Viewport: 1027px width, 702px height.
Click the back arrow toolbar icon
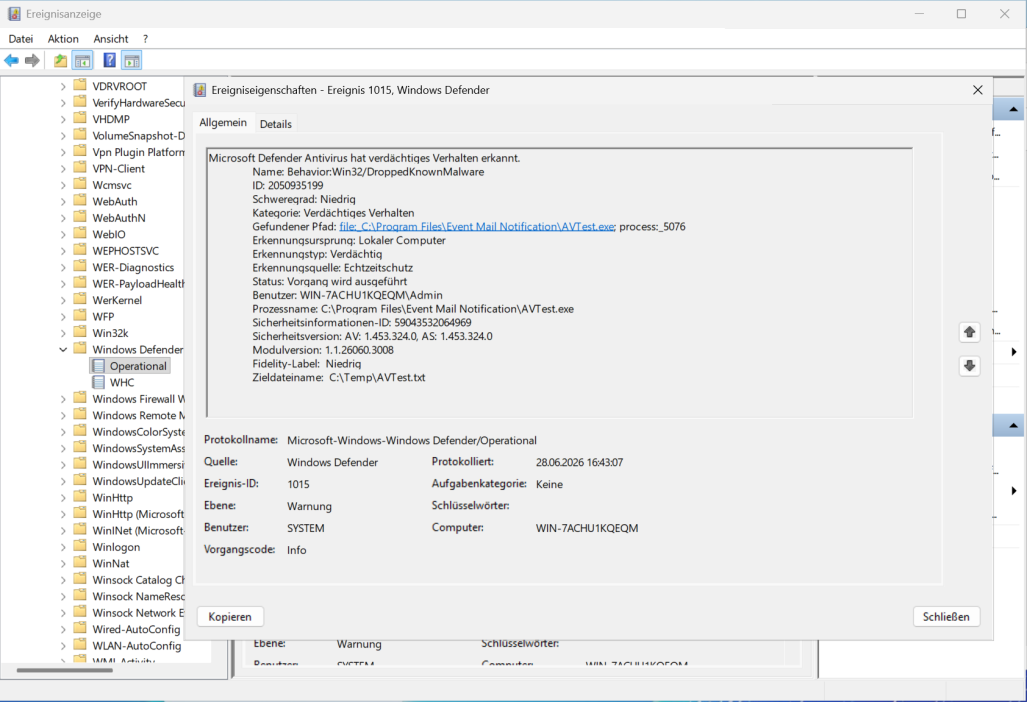coord(12,61)
